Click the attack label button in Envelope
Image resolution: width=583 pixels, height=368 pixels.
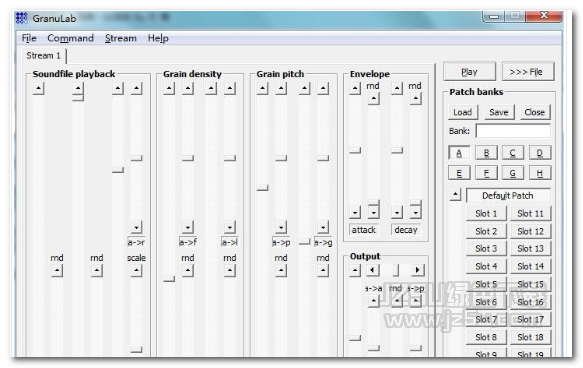tap(364, 230)
